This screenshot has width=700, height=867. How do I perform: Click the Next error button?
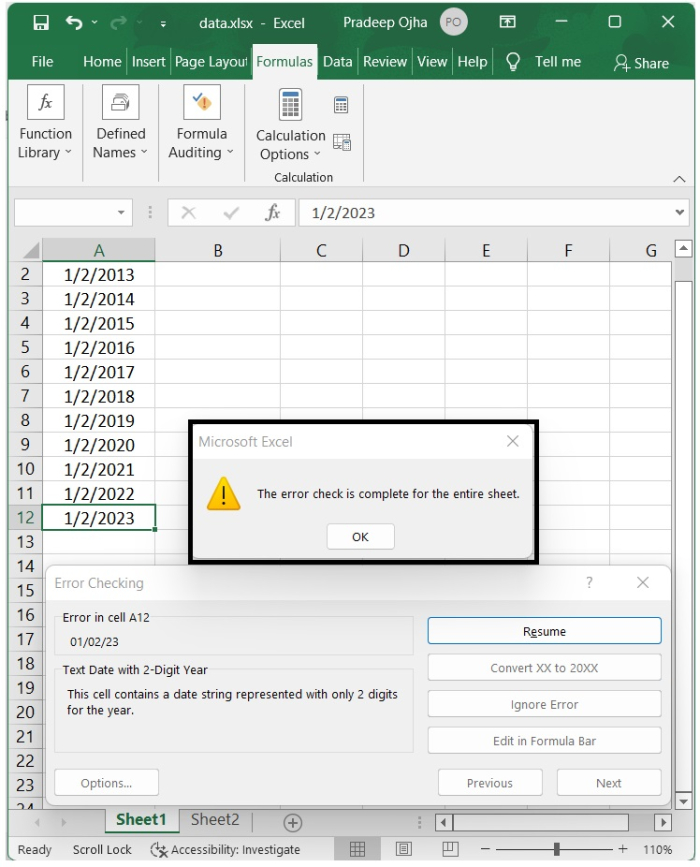609,782
